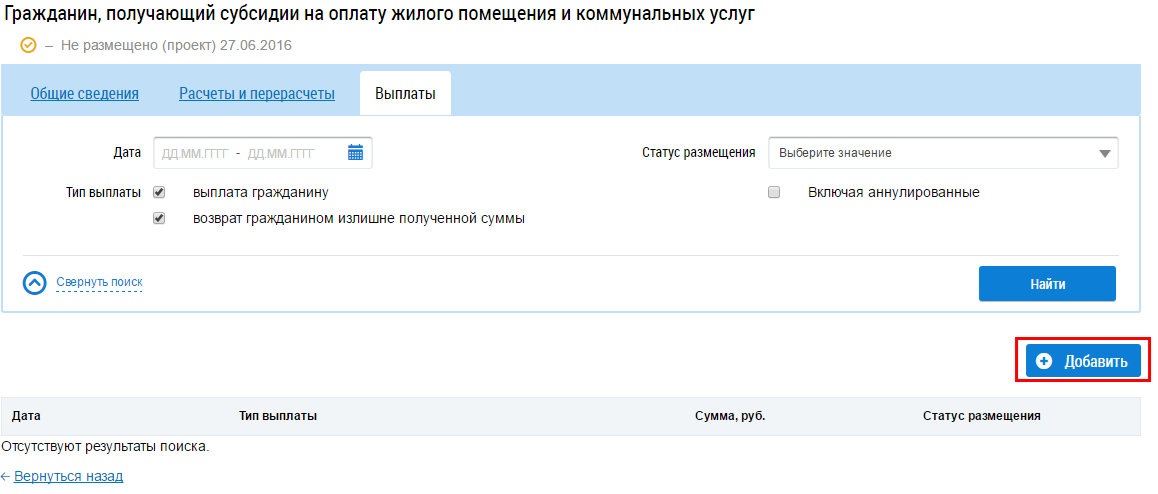
Task: Enable the "Включая аннулированные" checkbox
Action: click(x=773, y=192)
